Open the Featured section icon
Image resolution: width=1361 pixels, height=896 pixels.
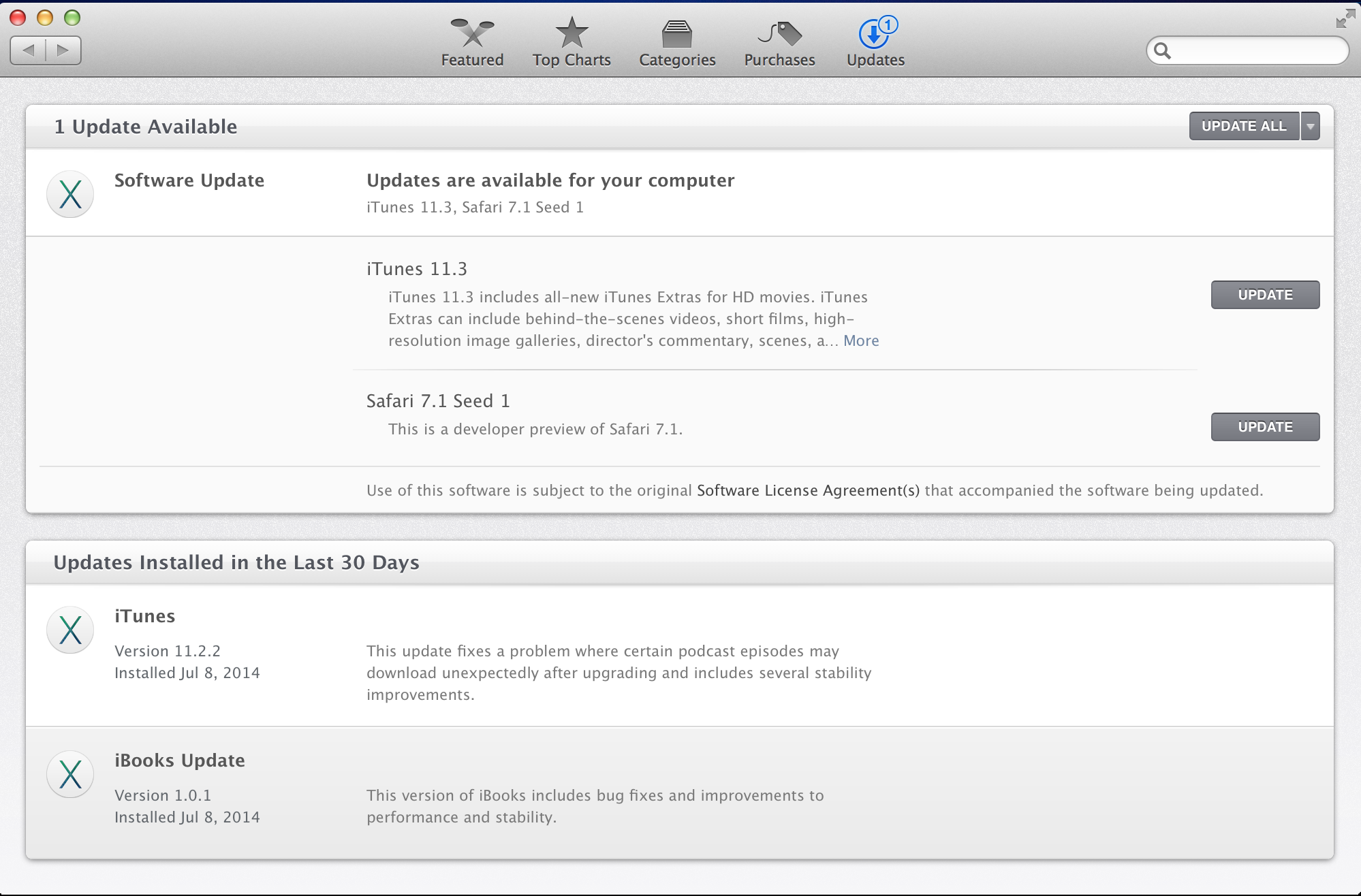472,32
